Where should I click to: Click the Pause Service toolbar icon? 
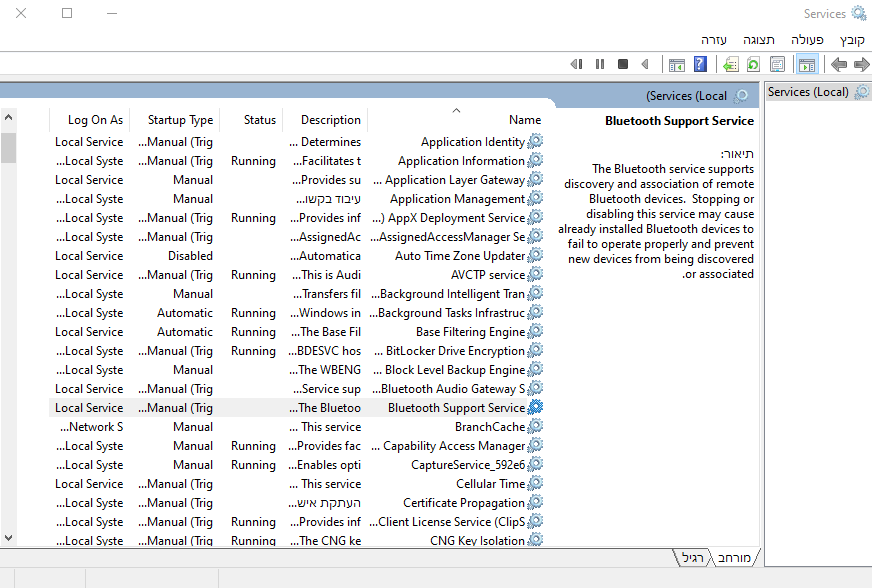(600, 65)
